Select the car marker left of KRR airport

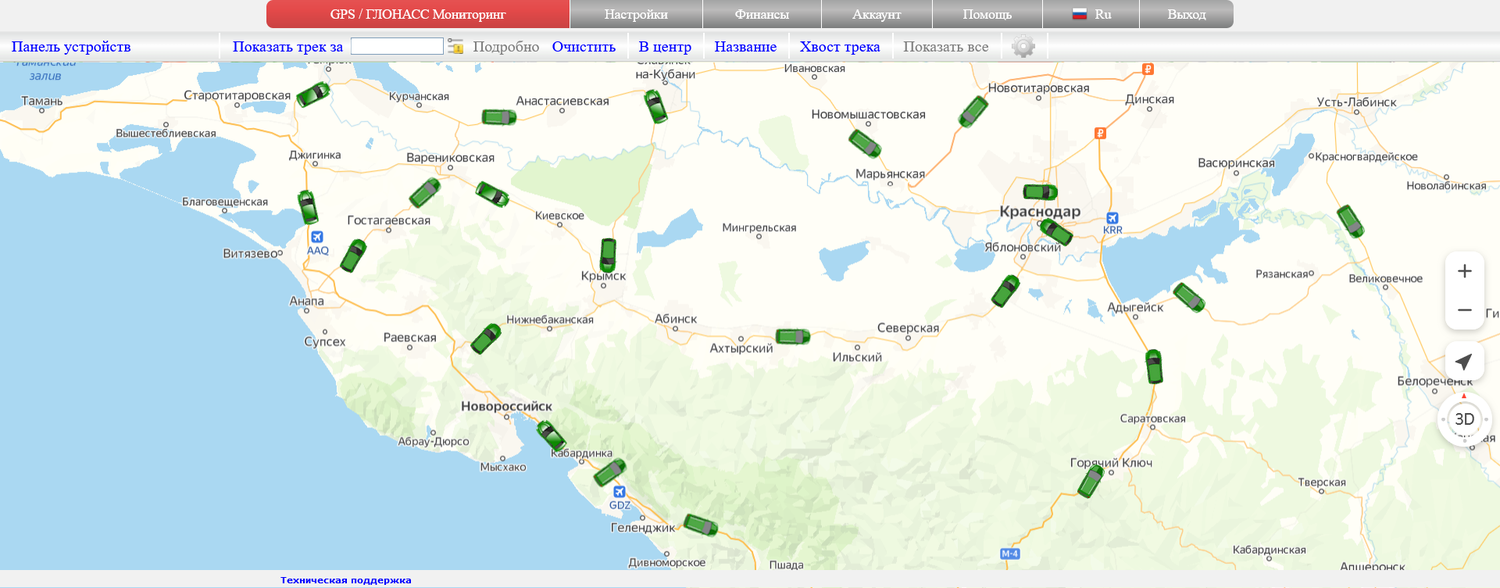click(1056, 232)
